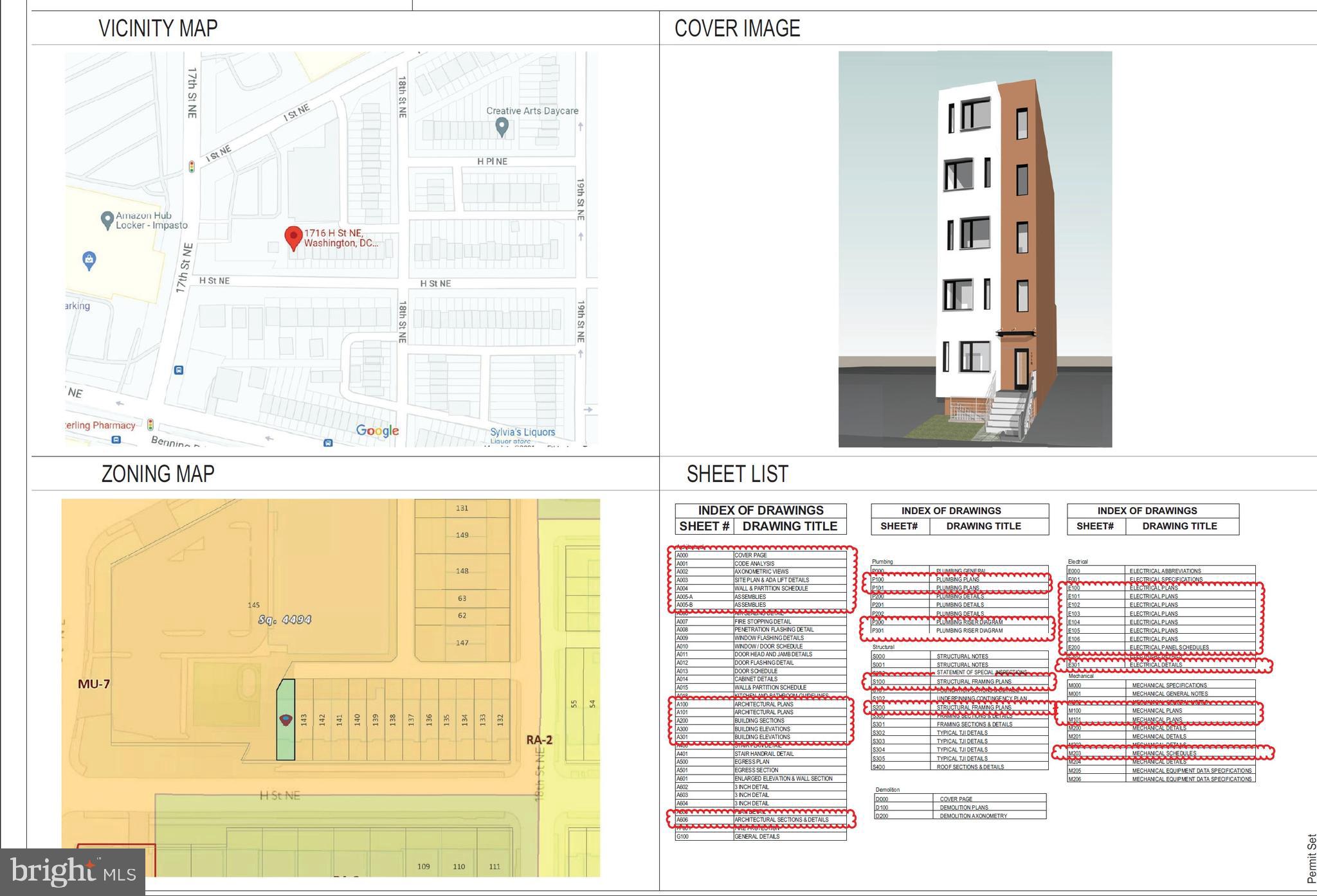Click the green highlighted lot in zoning map
The height and width of the screenshot is (896, 1317).
286,739
